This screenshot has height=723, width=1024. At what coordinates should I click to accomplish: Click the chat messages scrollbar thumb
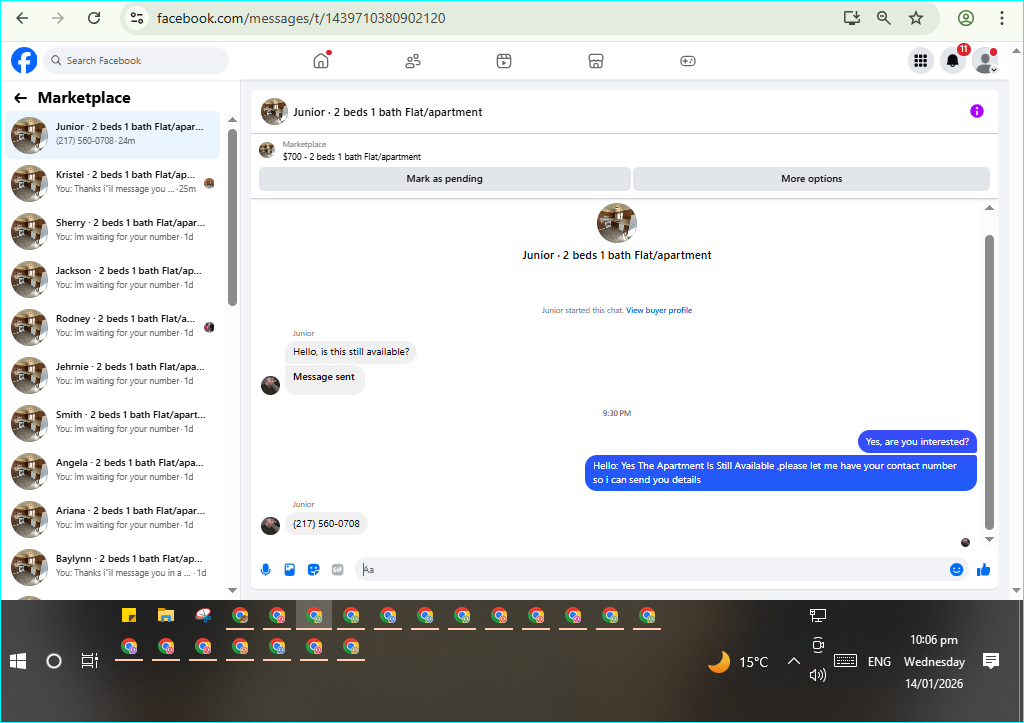989,382
